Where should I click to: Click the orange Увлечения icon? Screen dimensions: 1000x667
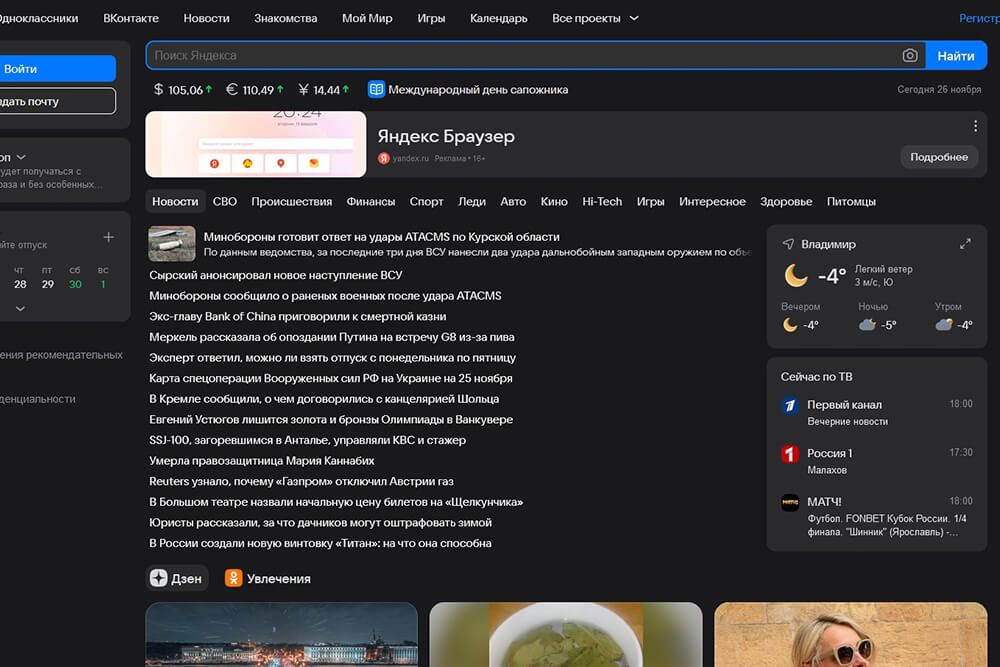233,578
